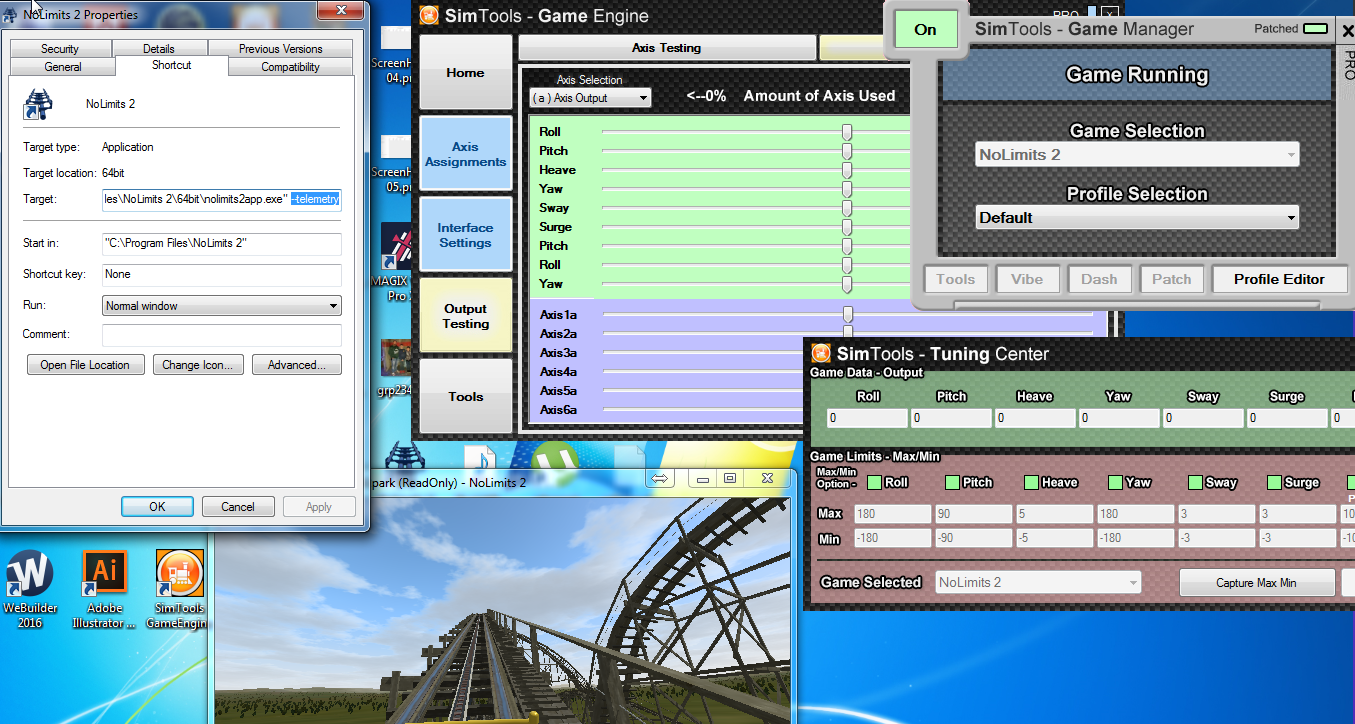1355x724 pixels.
Task: Switch to Compatibility tab in Properties
Action: (x=290, y=67)
